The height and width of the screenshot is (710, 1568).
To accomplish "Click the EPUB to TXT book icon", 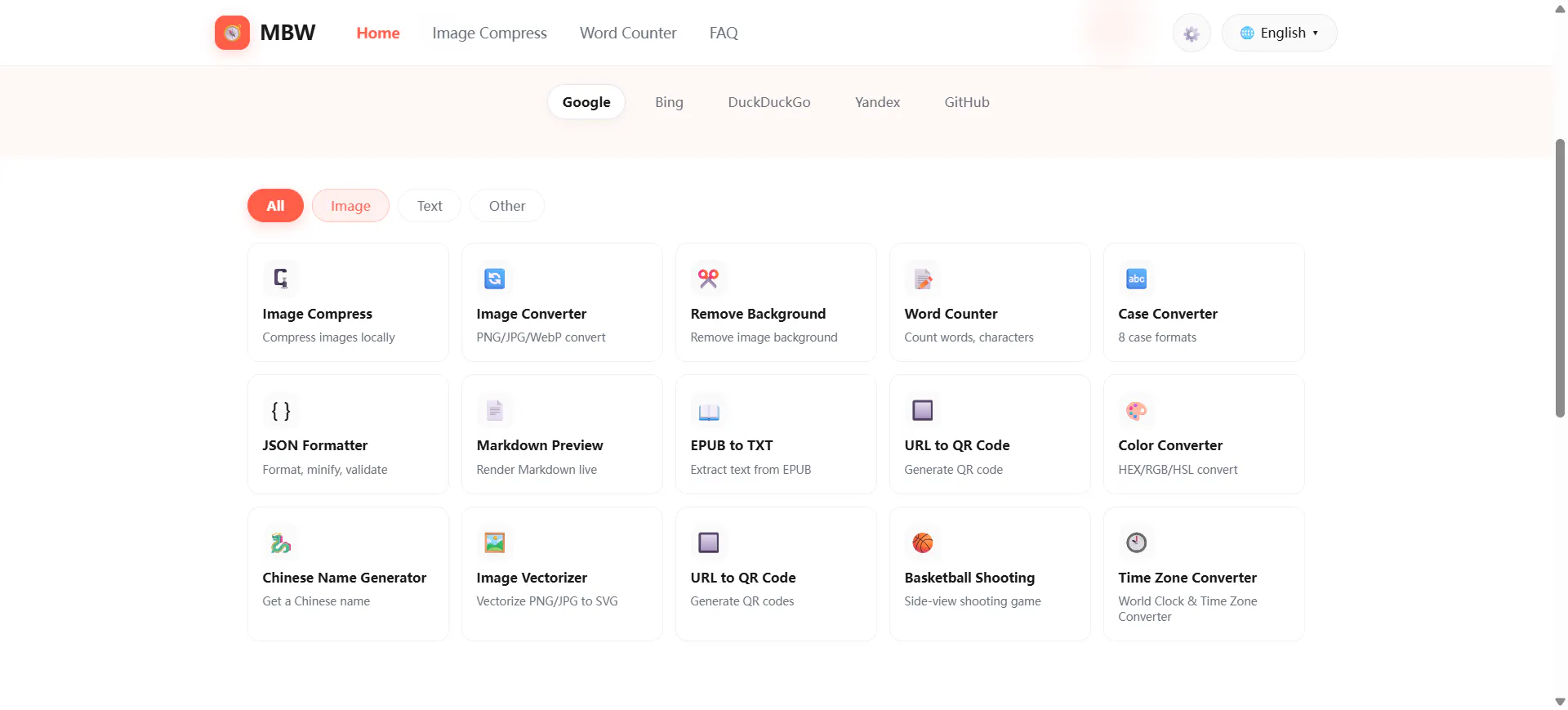I will pos(709,410).
